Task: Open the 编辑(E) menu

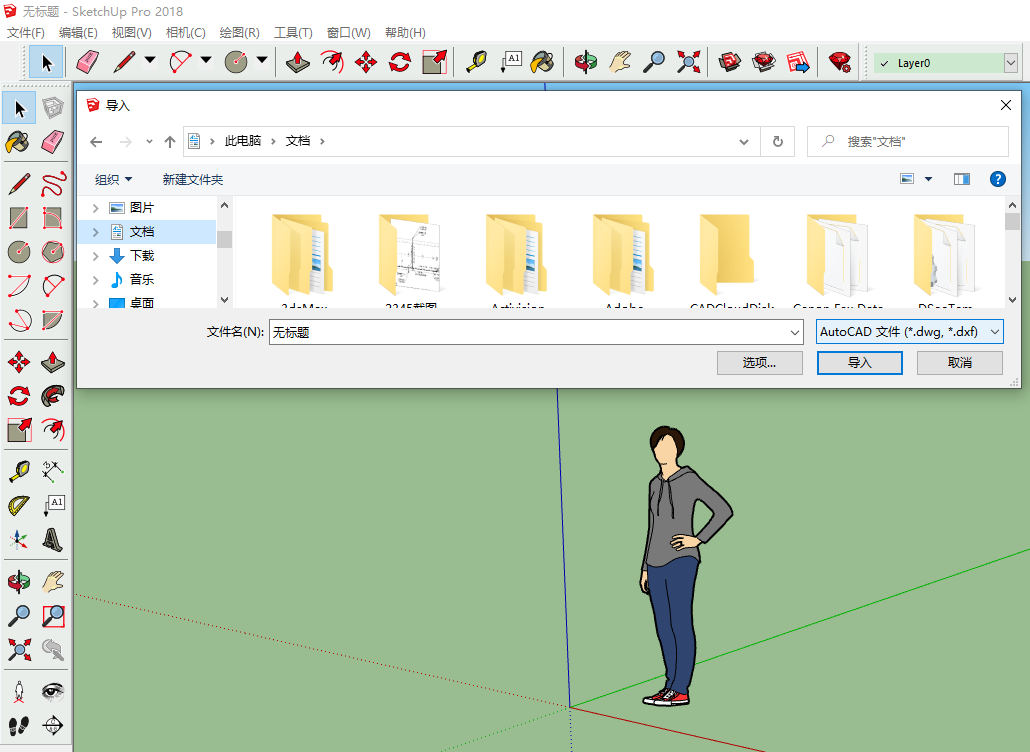Action: [x=78, y=33]
